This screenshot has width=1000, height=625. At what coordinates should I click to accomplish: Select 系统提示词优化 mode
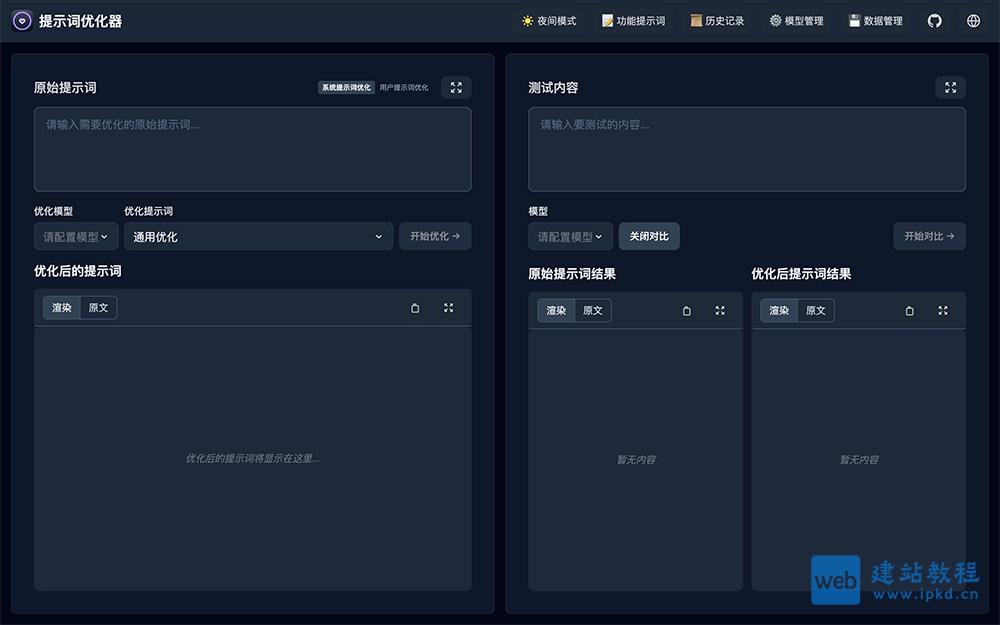click(346, 87)
